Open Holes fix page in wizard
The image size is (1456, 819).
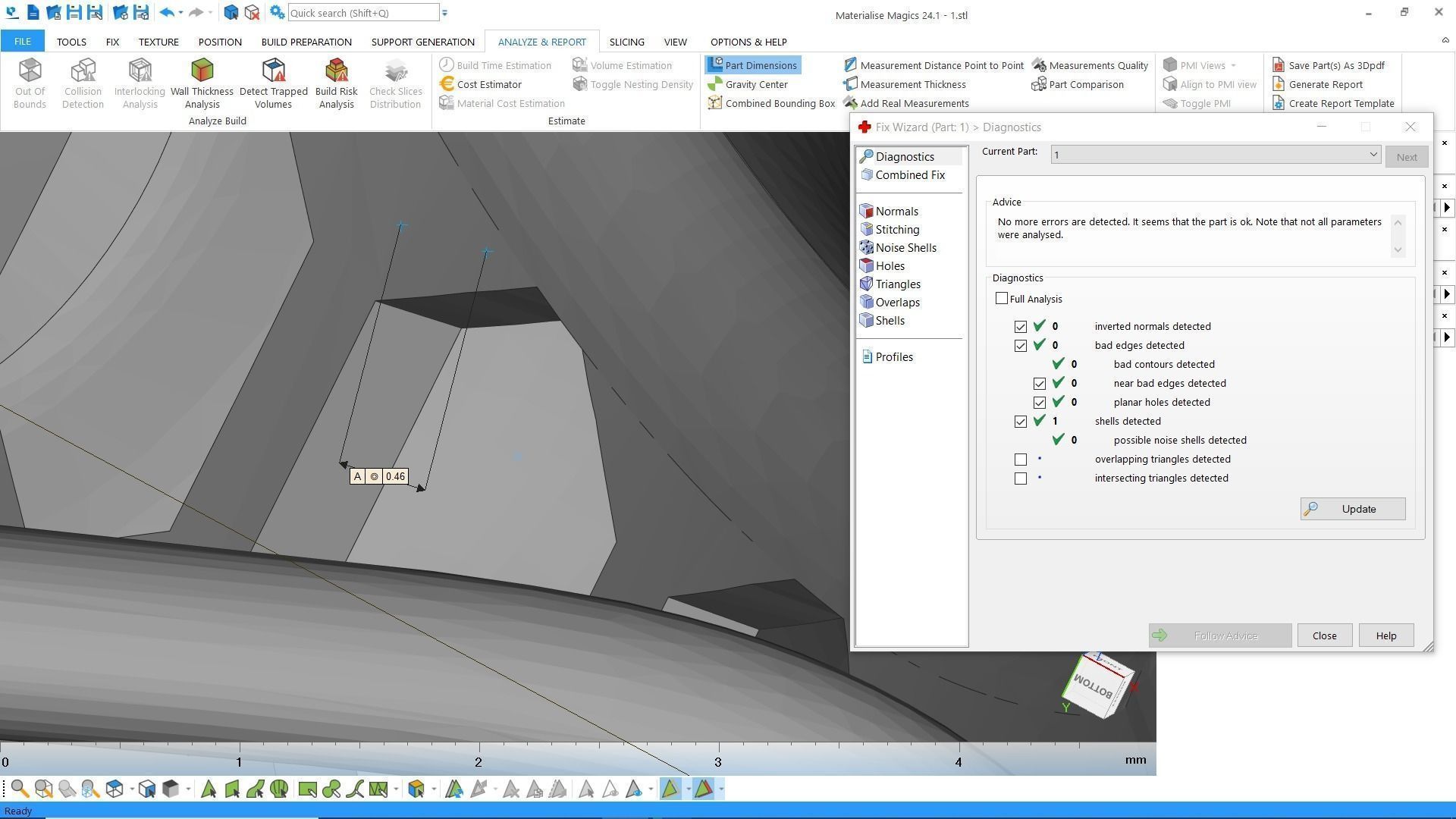tap(890, 266)
